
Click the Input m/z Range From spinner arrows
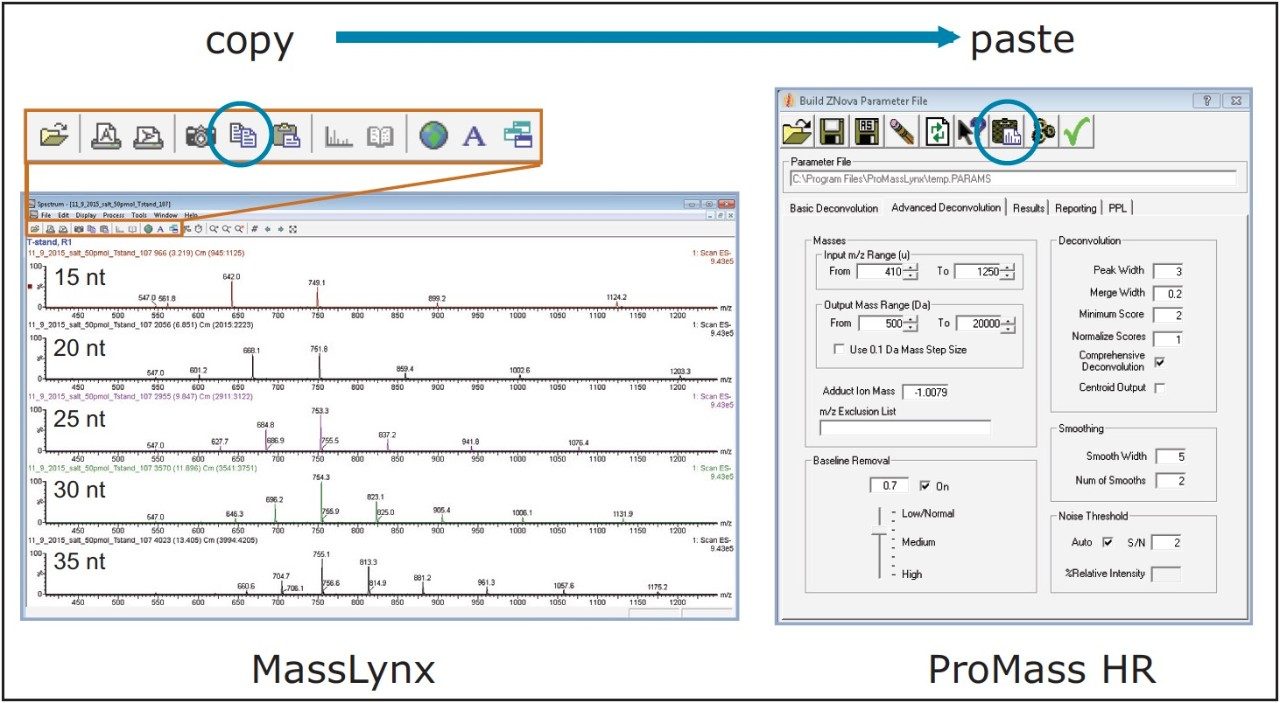pos(912,271)
